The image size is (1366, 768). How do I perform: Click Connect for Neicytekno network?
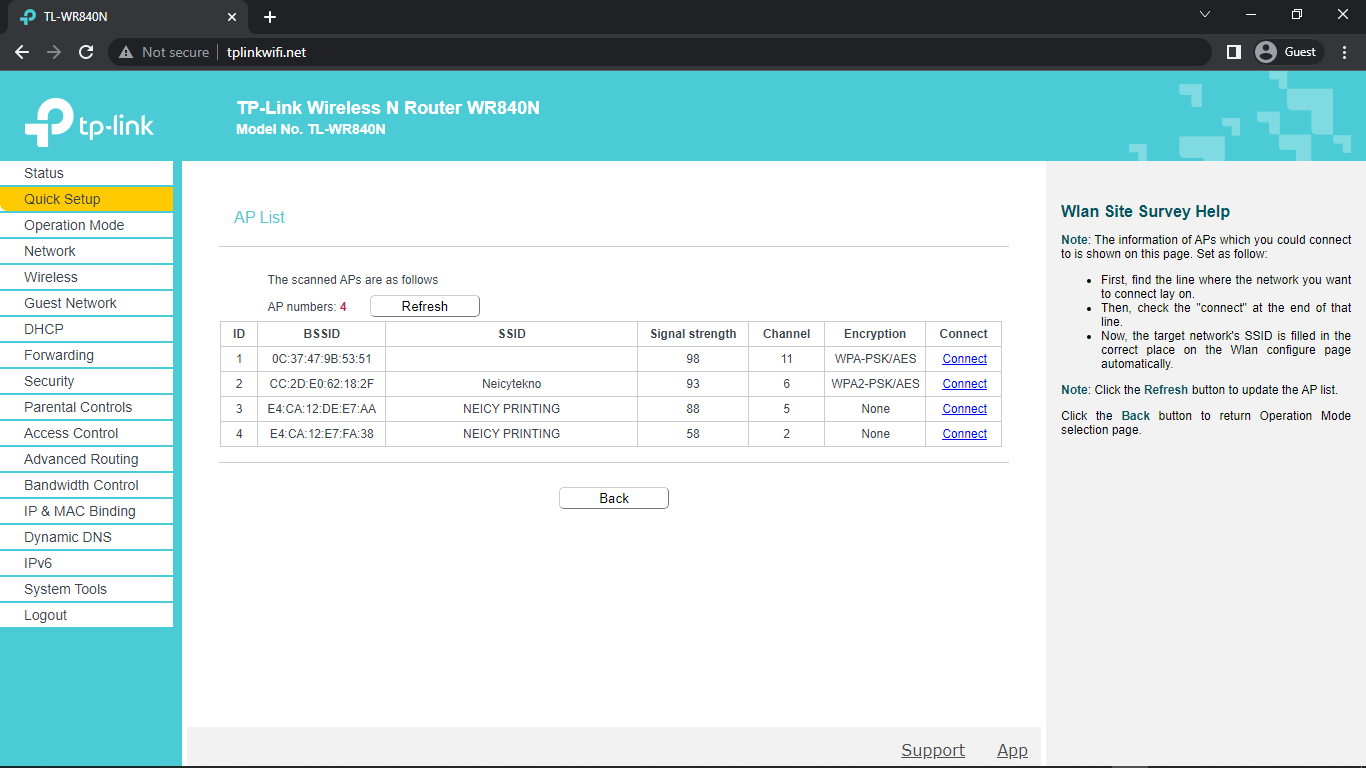click(964, 384)
